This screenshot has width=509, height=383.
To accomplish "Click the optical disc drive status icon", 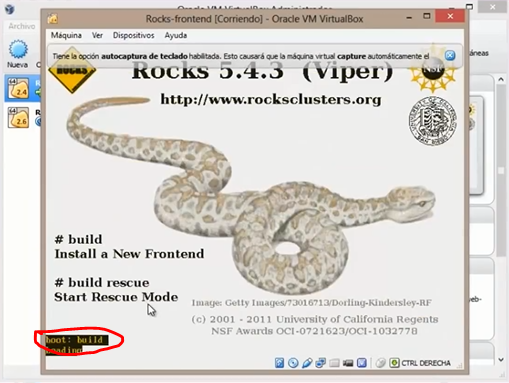I will click(x=293, y=363).
